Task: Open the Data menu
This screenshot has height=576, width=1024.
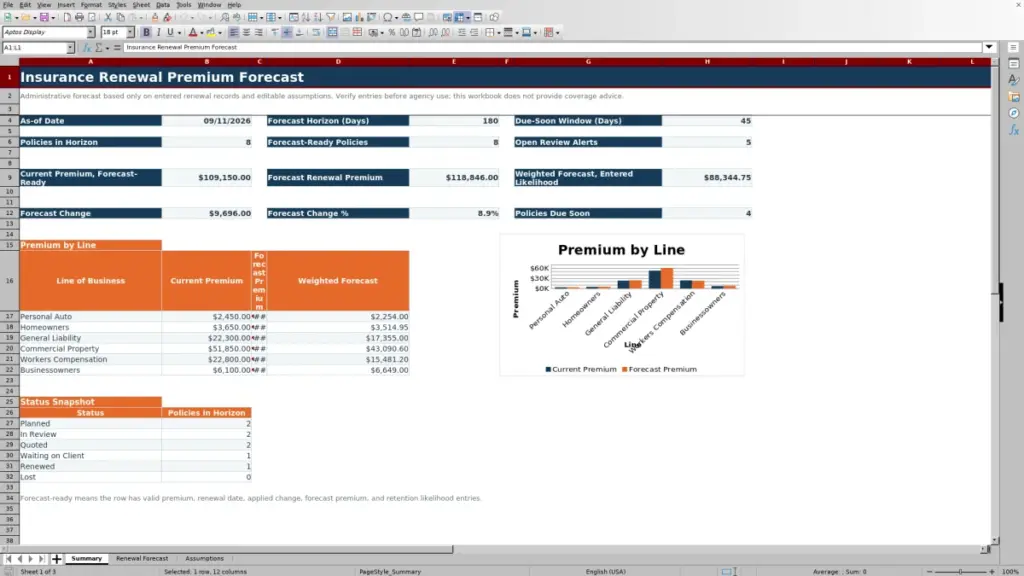Action: [163, 5]
